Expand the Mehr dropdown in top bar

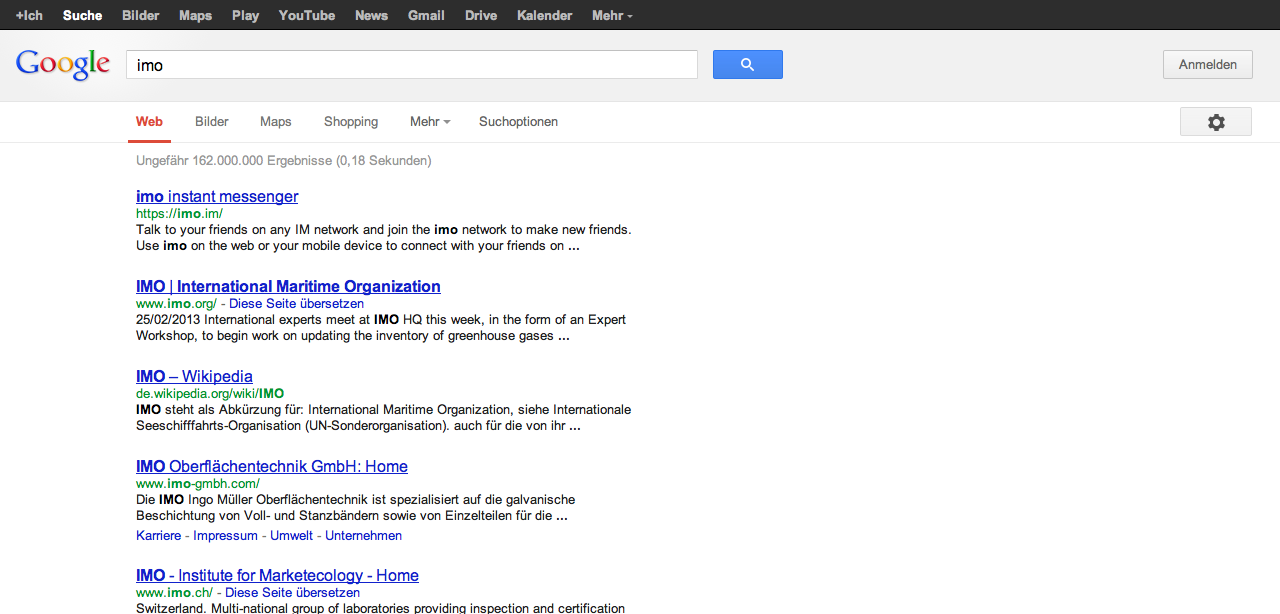click(x=611, y=15)
